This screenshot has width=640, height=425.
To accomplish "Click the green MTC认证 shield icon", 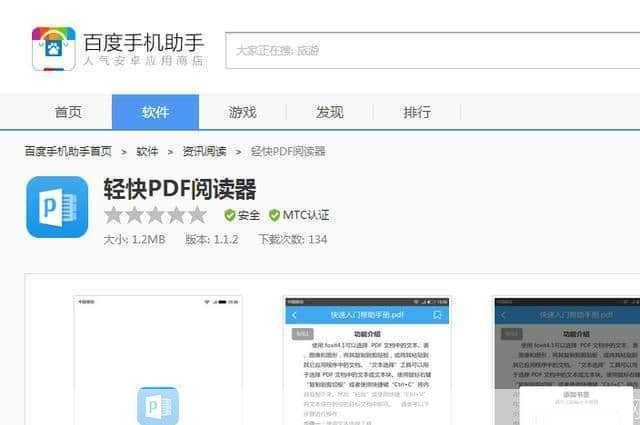I will 274,215.
